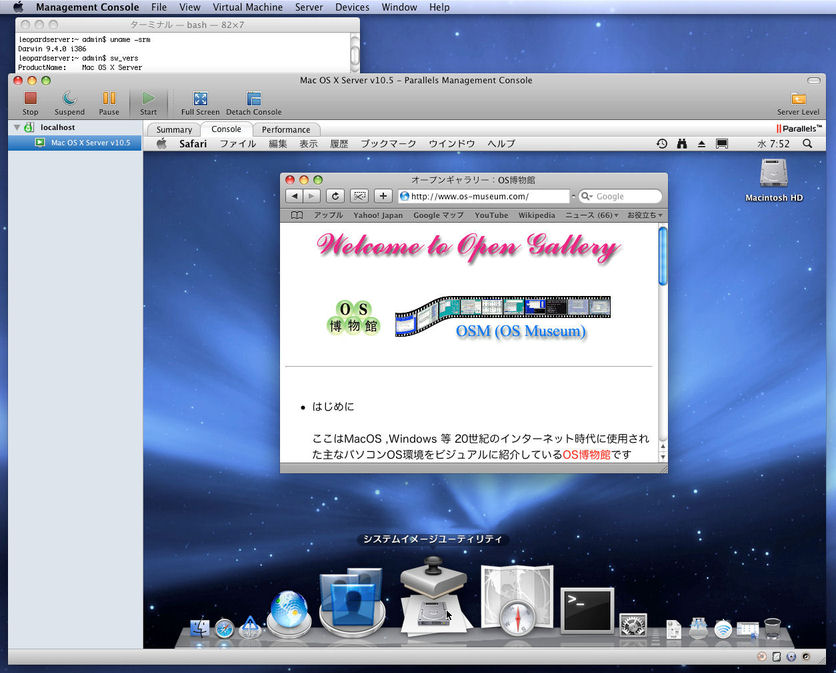The height and width of the screenshot is (673, 836).
Task: Click the eject menu bar icon
Action: (702, 143)
